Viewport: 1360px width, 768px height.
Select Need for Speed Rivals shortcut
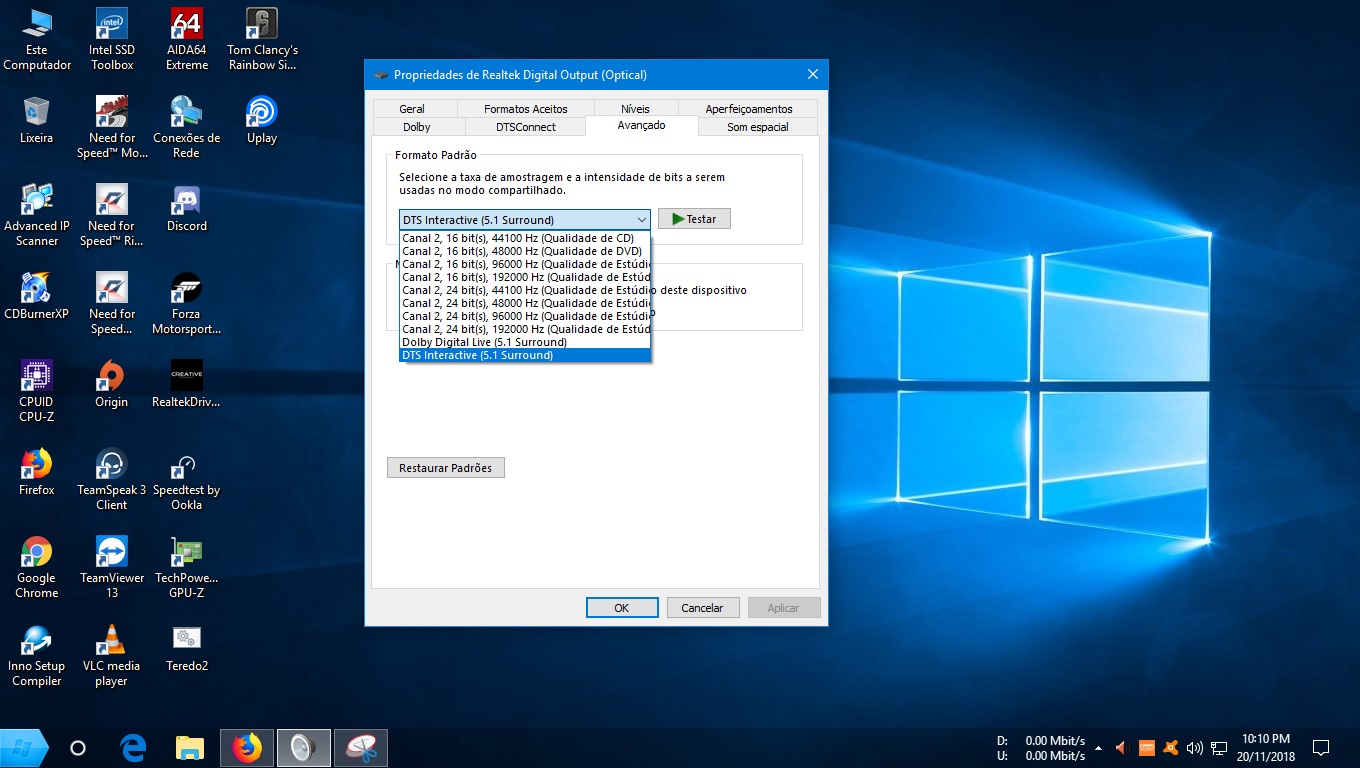(112, 216)
